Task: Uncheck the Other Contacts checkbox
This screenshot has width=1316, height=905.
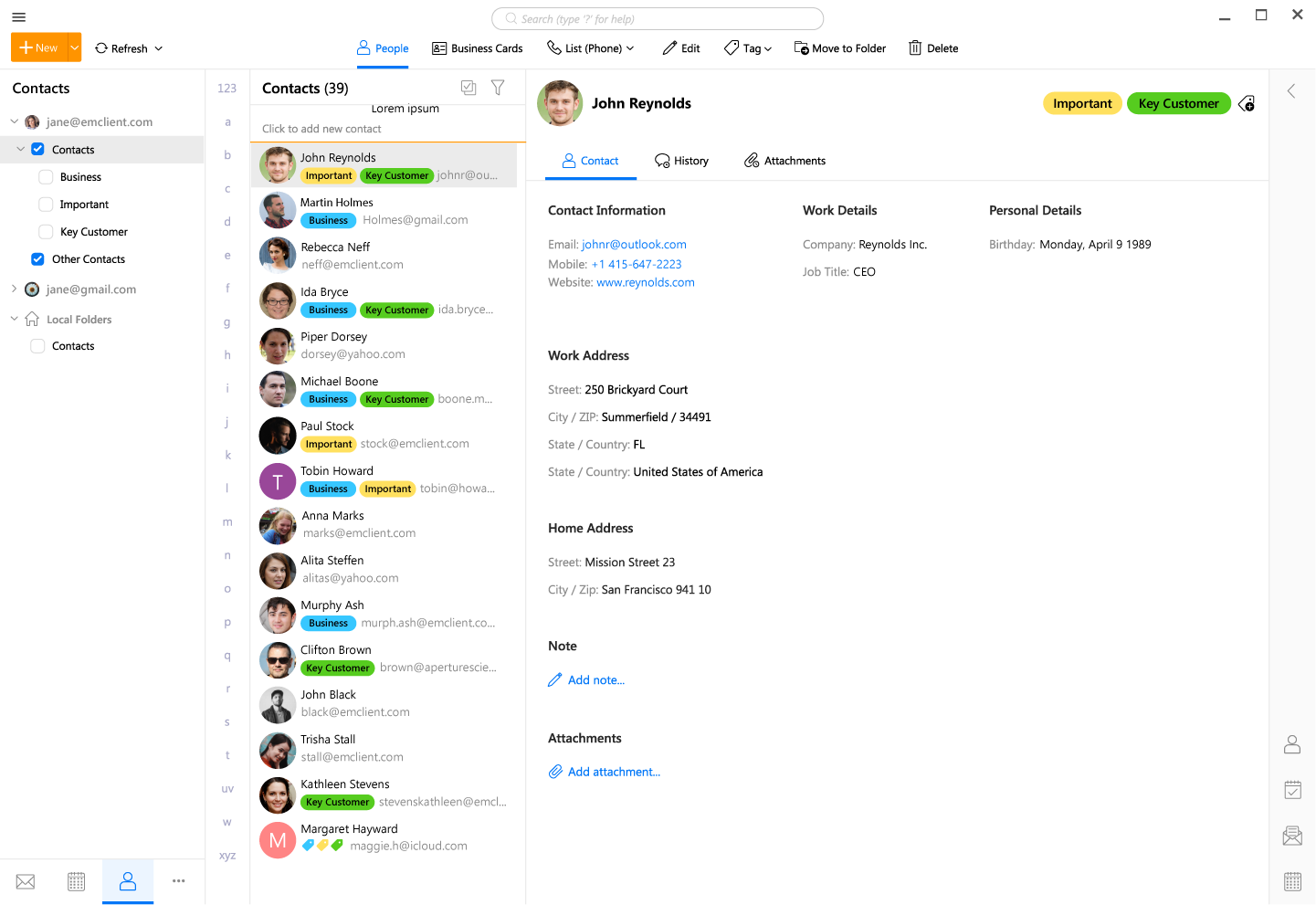Action: pyautogui.click(x=37, y=259)
